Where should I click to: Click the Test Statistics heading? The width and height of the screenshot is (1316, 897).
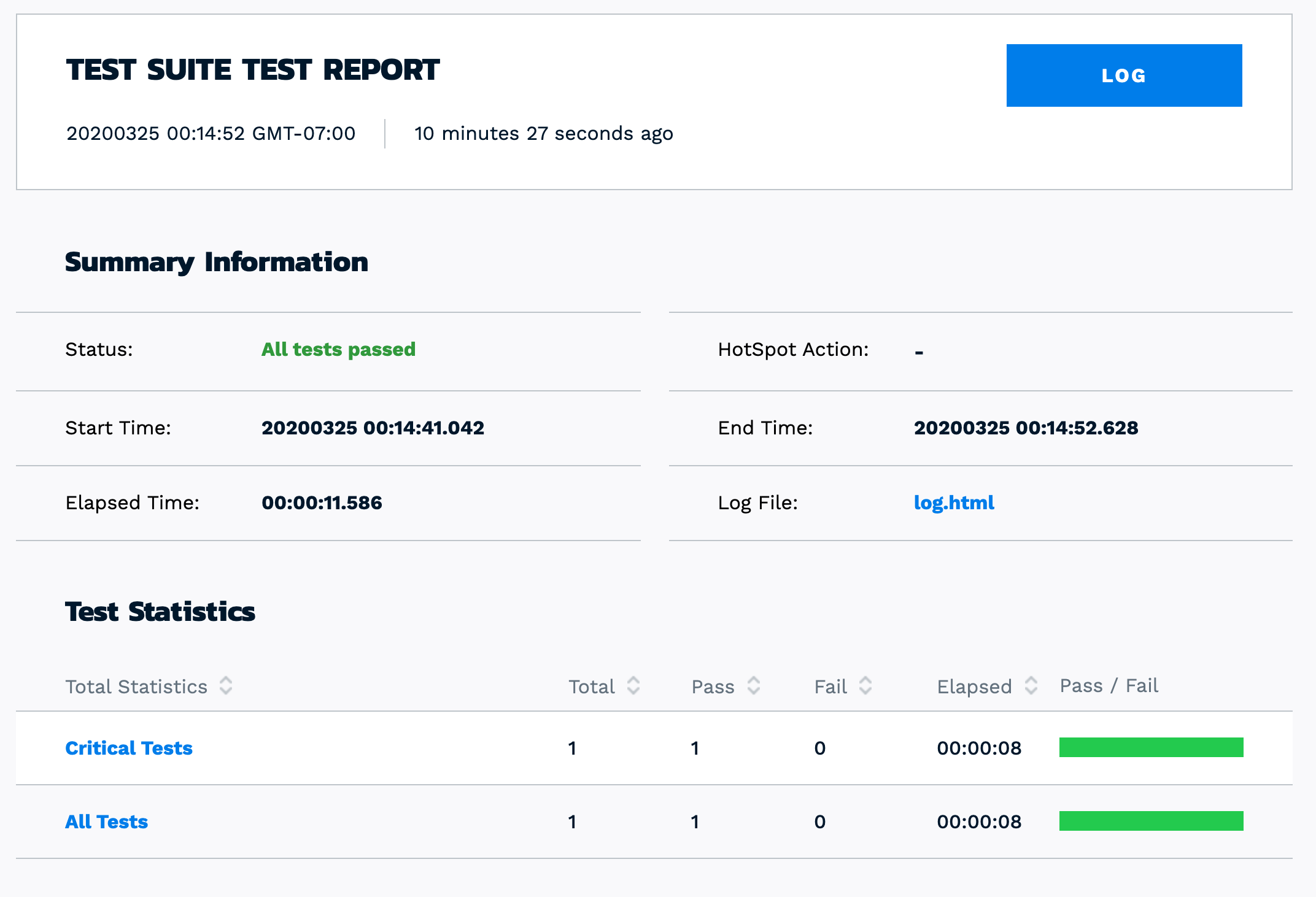(x=160, y=612)
